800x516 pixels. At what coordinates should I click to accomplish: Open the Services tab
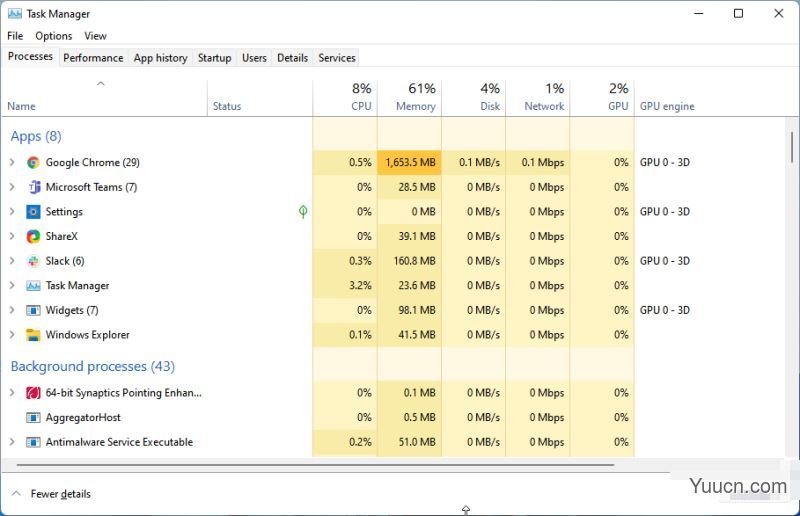[x=337, y=58]
